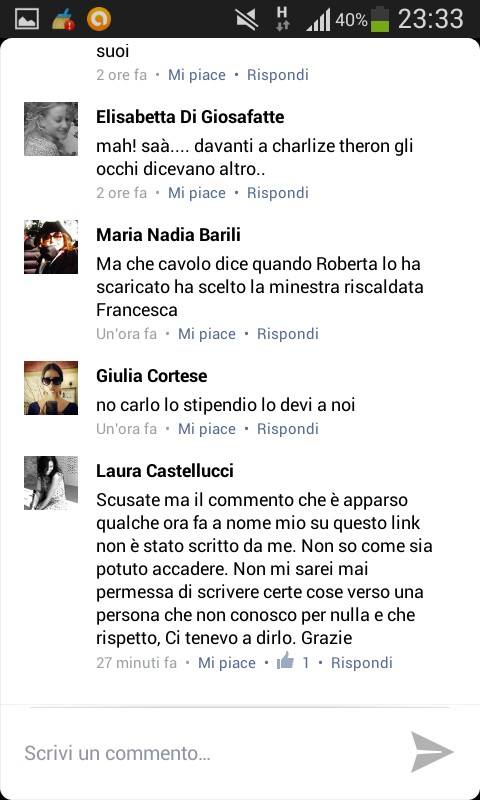
Task: Open the gallery notification icon in status bar
Action: tap(27, 20)
